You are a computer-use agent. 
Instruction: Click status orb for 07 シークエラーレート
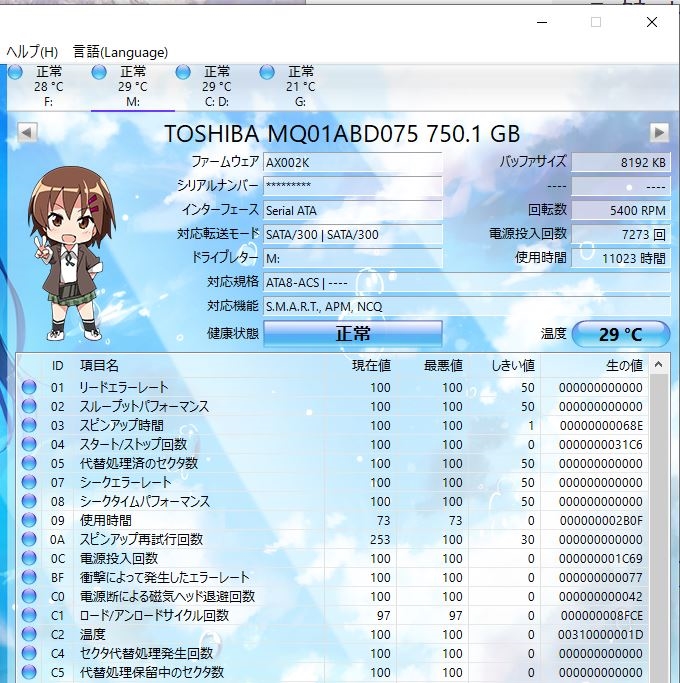[29, 482]
